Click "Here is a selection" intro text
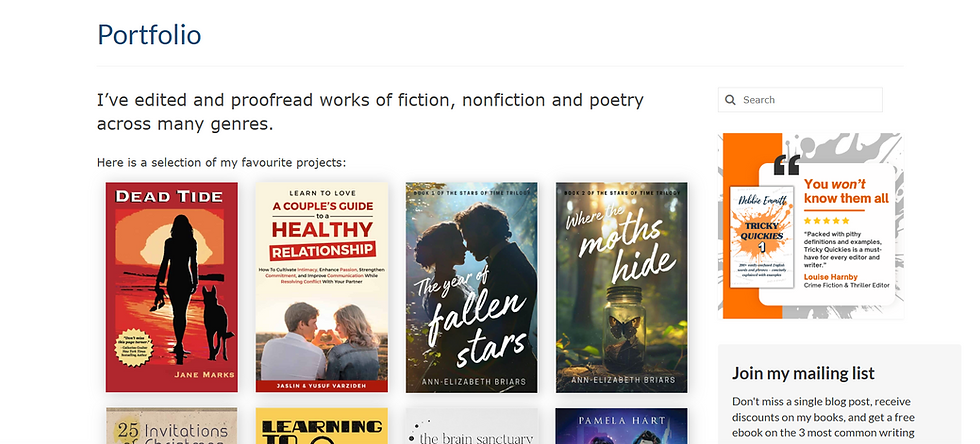Screen dimensions: 980x444 pos(221,162)
